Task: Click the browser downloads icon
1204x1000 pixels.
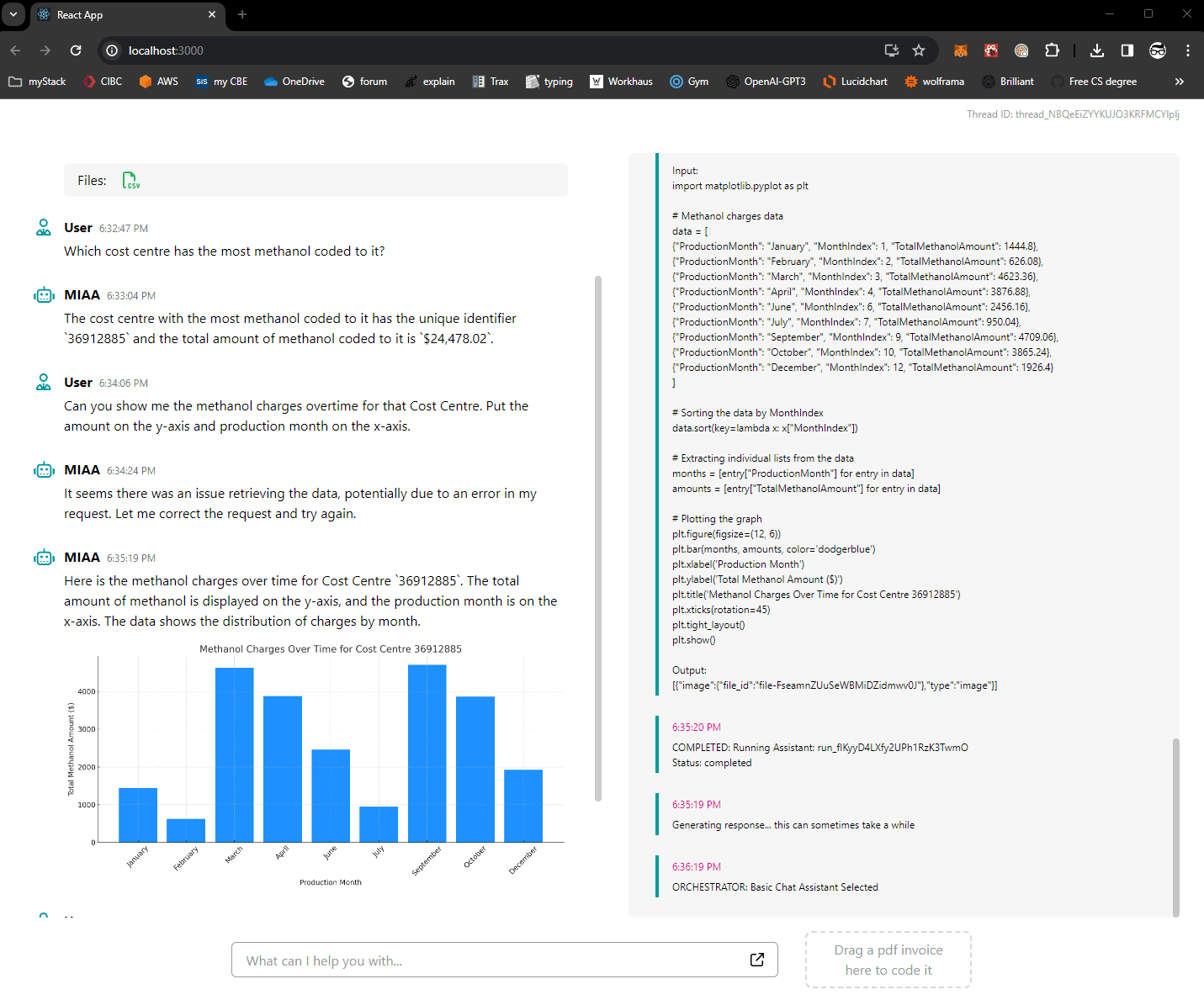Action: [x=1097, y=50]
